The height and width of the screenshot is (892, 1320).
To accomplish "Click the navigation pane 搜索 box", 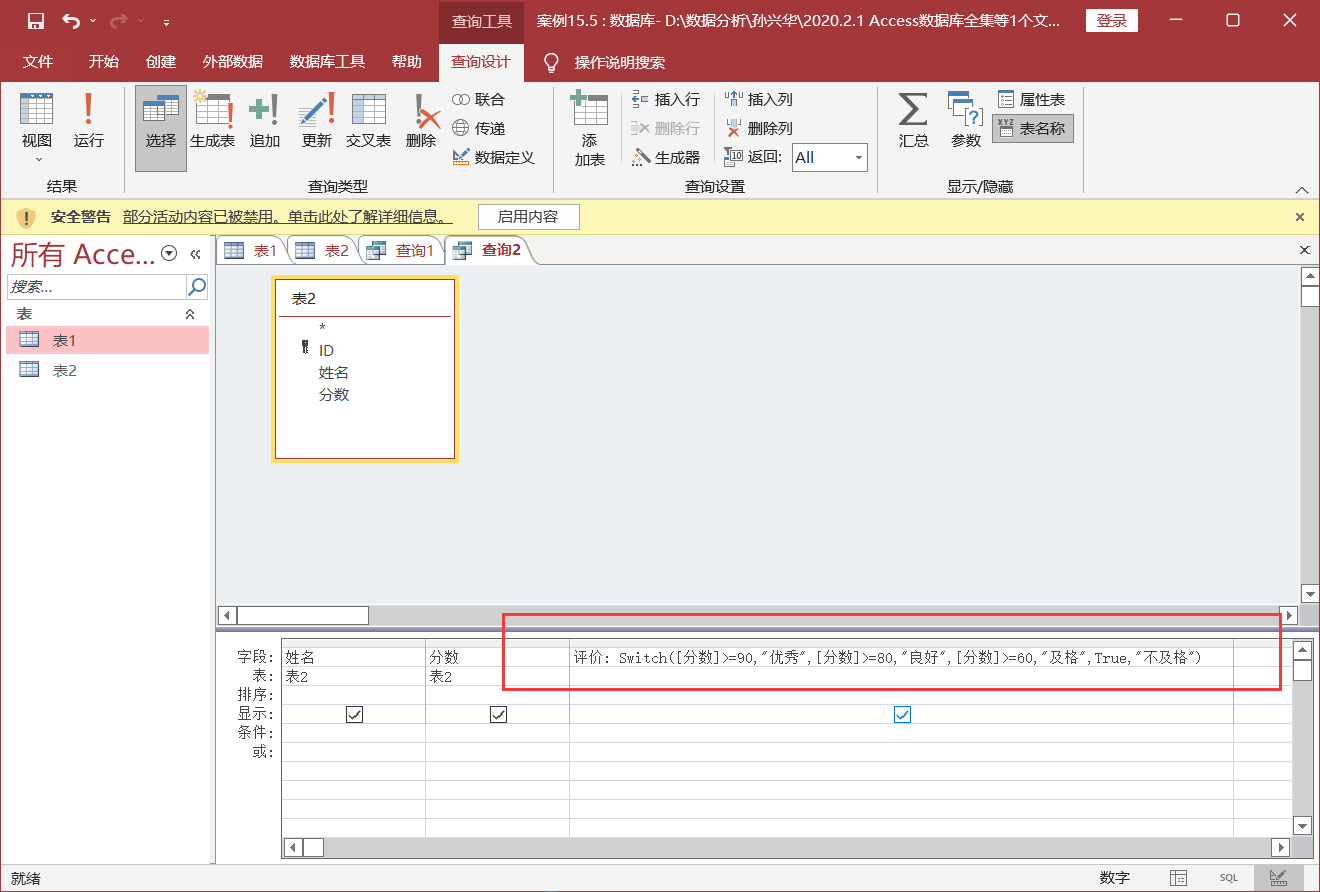I will (x=97, y=287).
